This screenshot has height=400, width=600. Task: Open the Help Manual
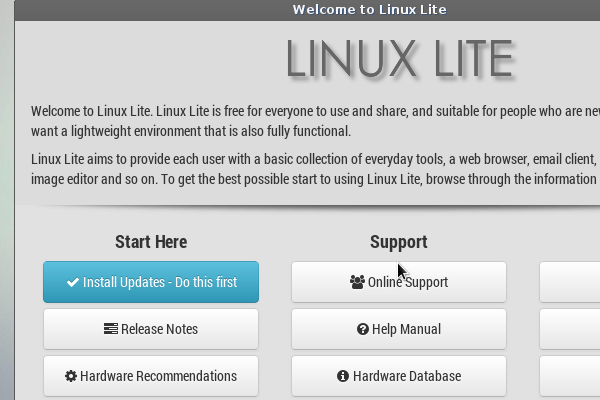coord(399,329)
